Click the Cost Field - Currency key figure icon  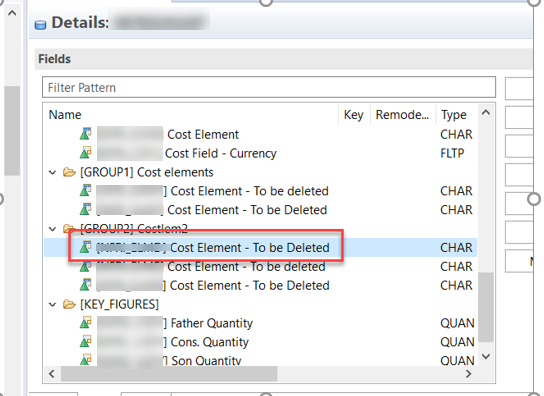(x=85, y=153)
